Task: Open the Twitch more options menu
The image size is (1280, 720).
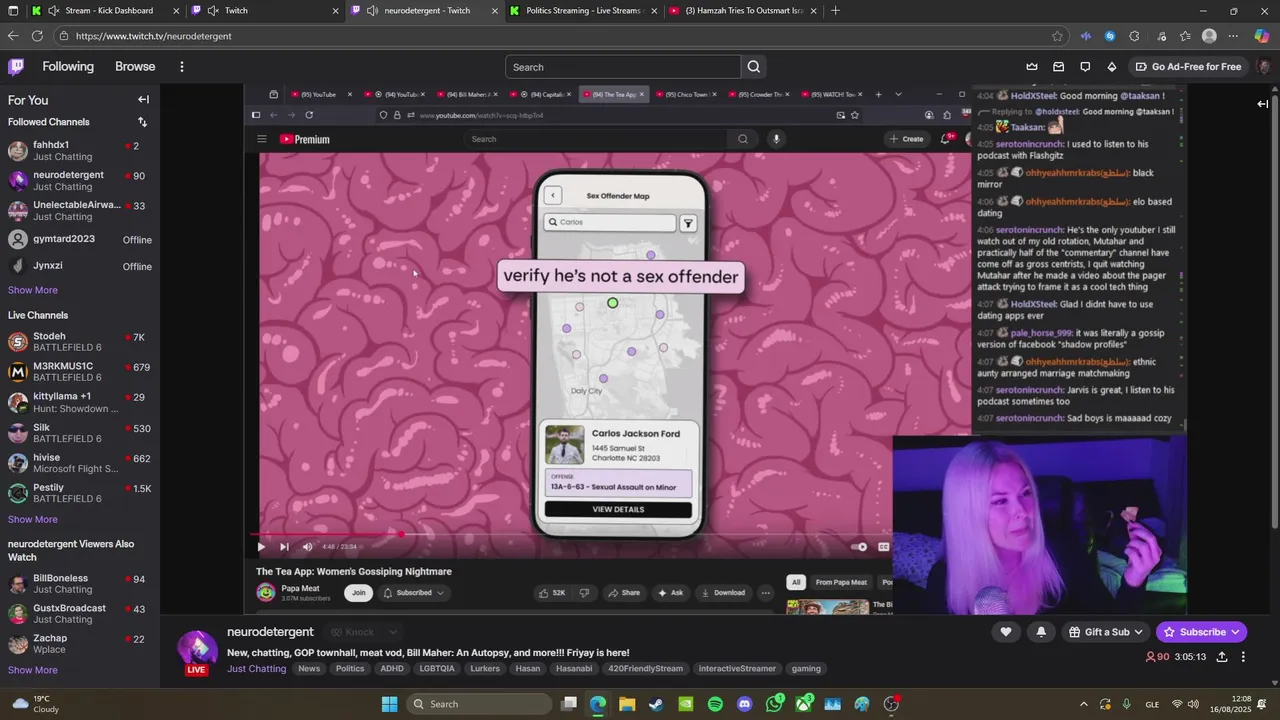Action: (x=181, y=67)
